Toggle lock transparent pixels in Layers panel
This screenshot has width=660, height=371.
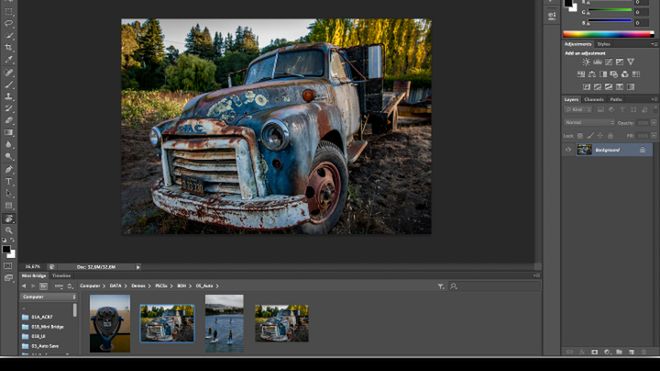coord(580,136)
